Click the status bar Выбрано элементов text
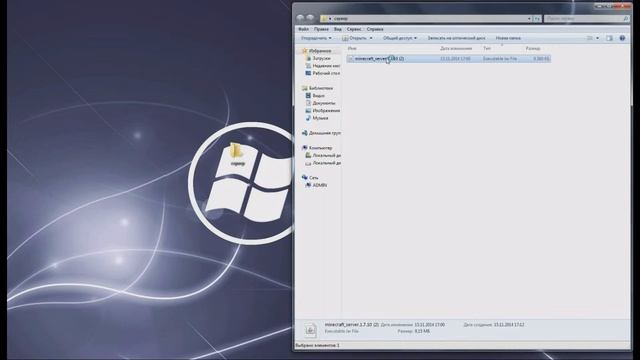 tap(318, 345)
